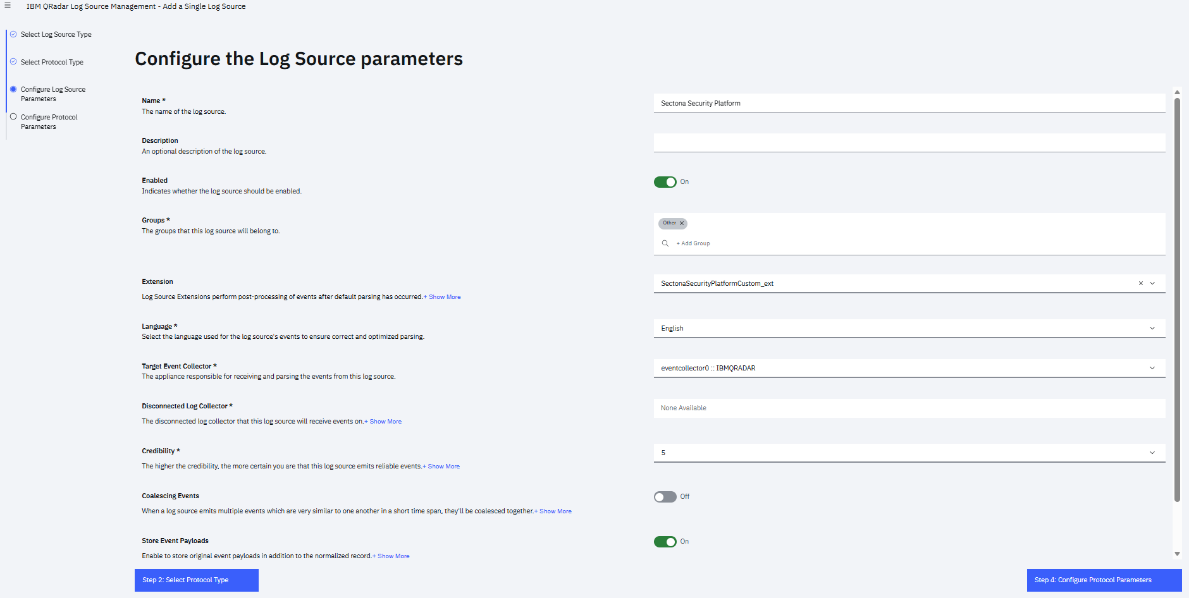This screenshot has width=1189, height=598.
Task: Click the checkmark icon beside Select Protocol Type
Action: 12,62
